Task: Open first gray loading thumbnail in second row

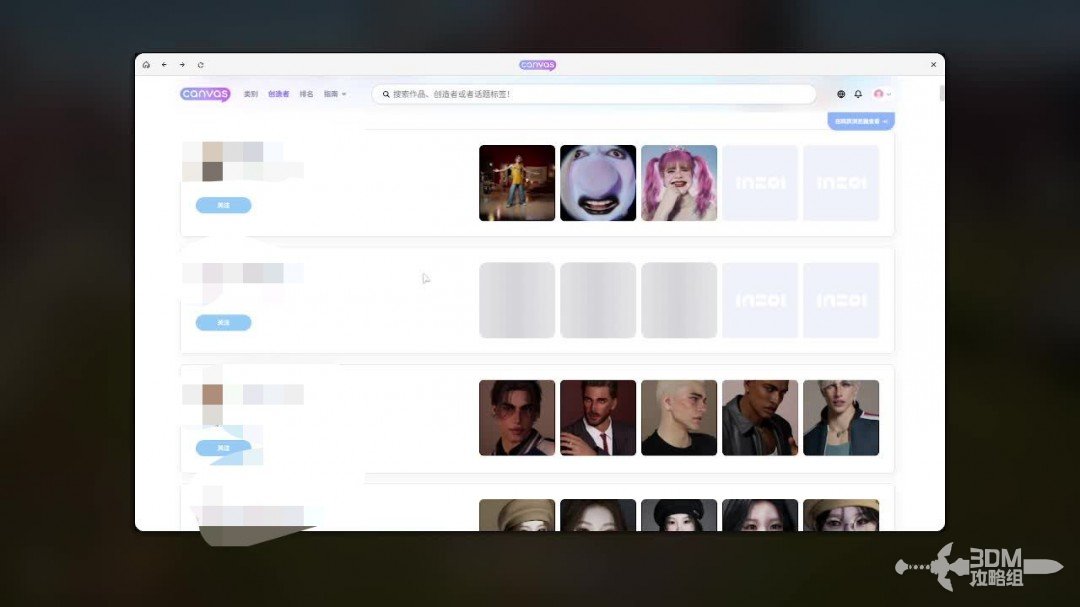Action: tap(517, 300)
